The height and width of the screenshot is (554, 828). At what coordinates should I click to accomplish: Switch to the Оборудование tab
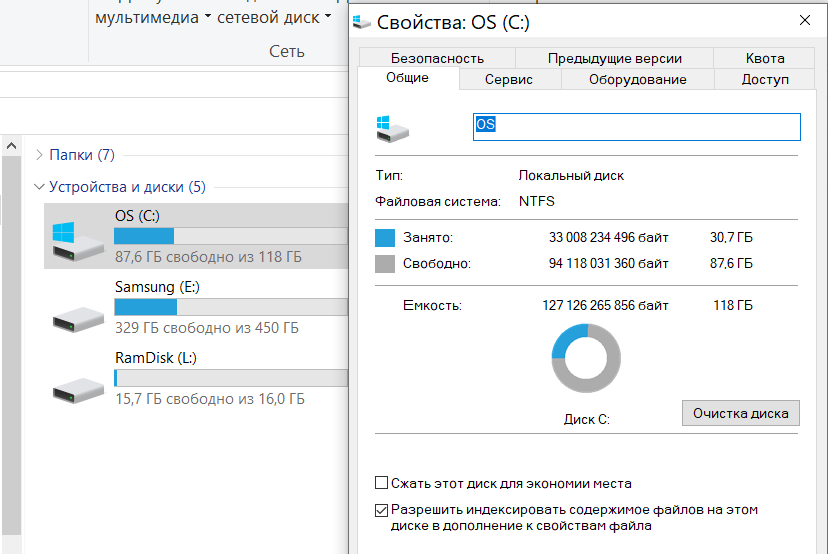pos(637,79)
